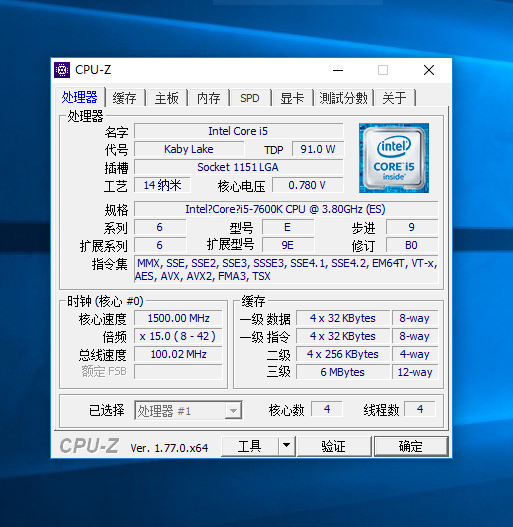Viewport: 513px width, 527px height.
Task: Select the 内存 tab
Action: click(x=209, y=98)
